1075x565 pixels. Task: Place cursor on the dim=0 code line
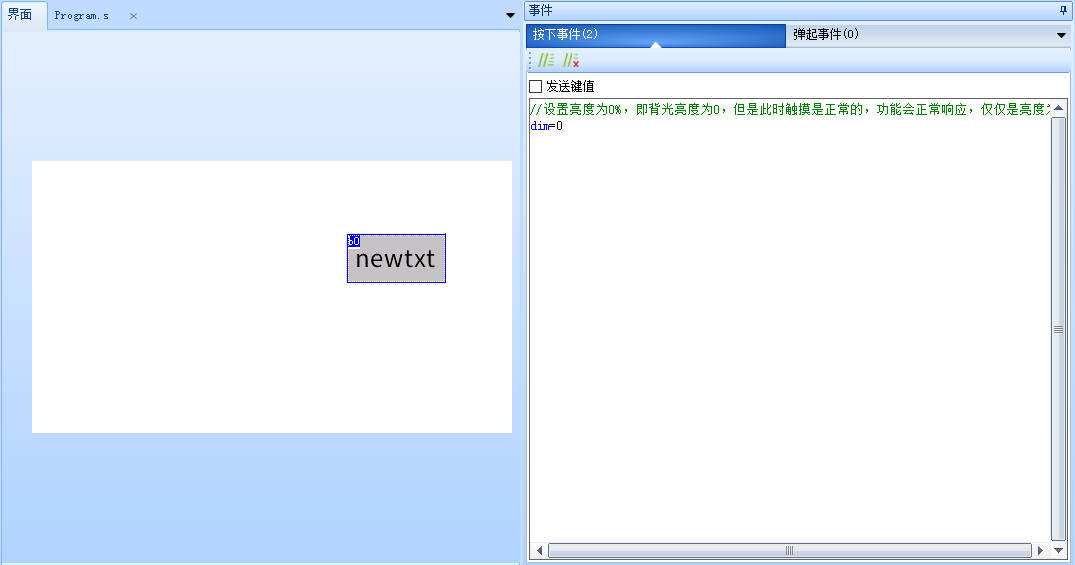click(x=547, y=126)
